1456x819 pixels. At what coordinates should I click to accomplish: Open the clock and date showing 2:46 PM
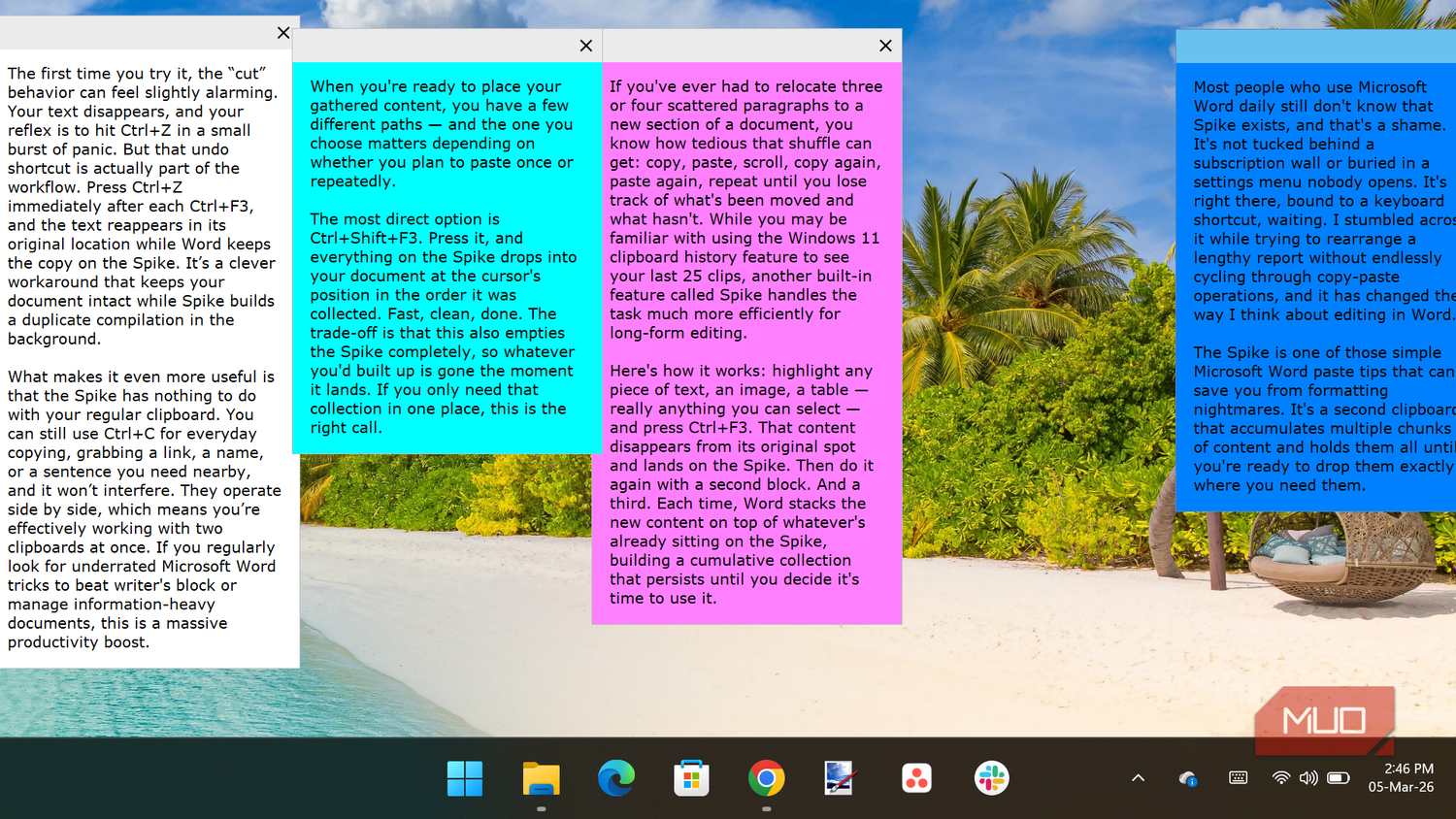pyautogui.click(x=1402, y=778)
